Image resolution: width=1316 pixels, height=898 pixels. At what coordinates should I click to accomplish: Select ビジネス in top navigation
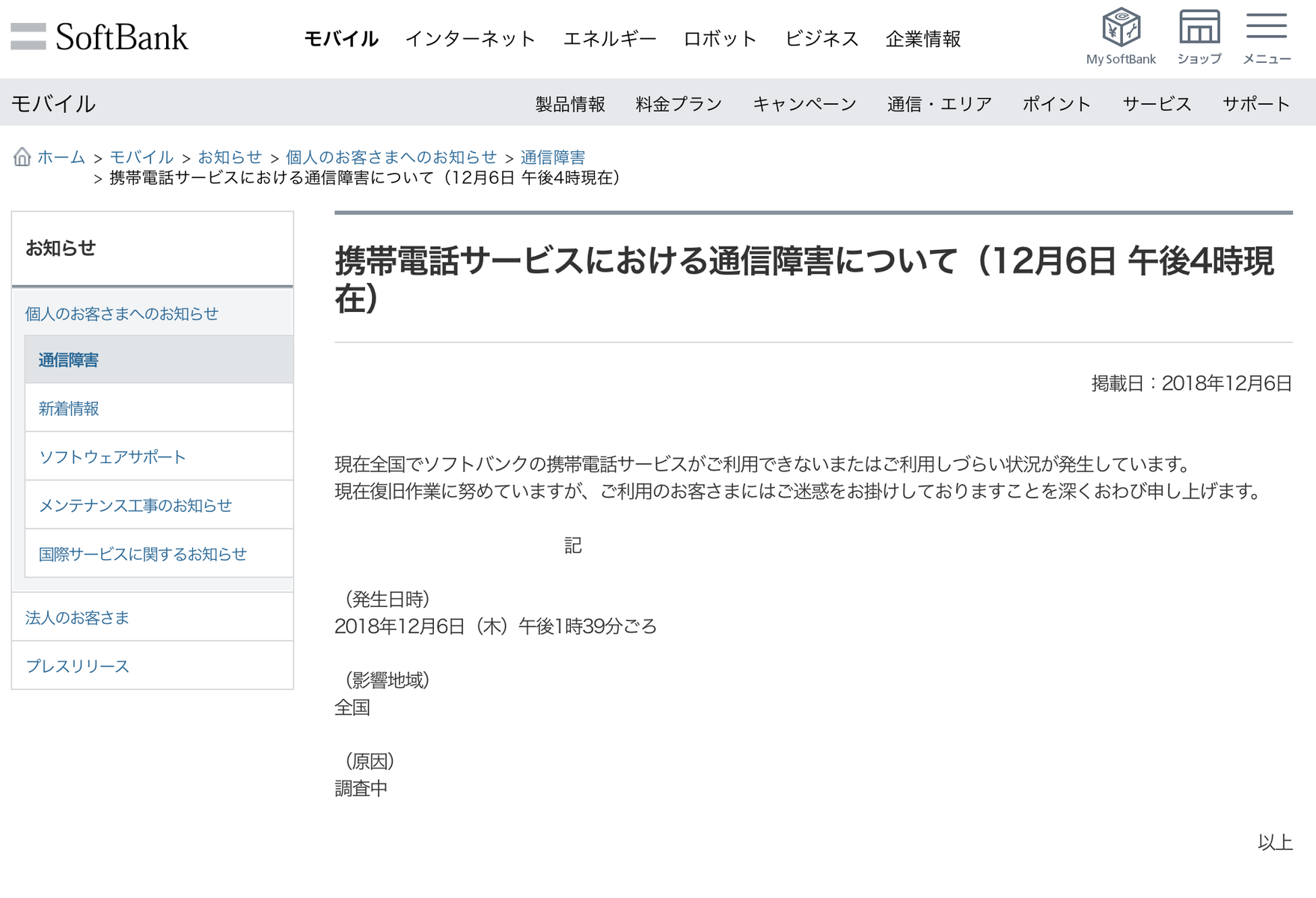tap(821, 39)
